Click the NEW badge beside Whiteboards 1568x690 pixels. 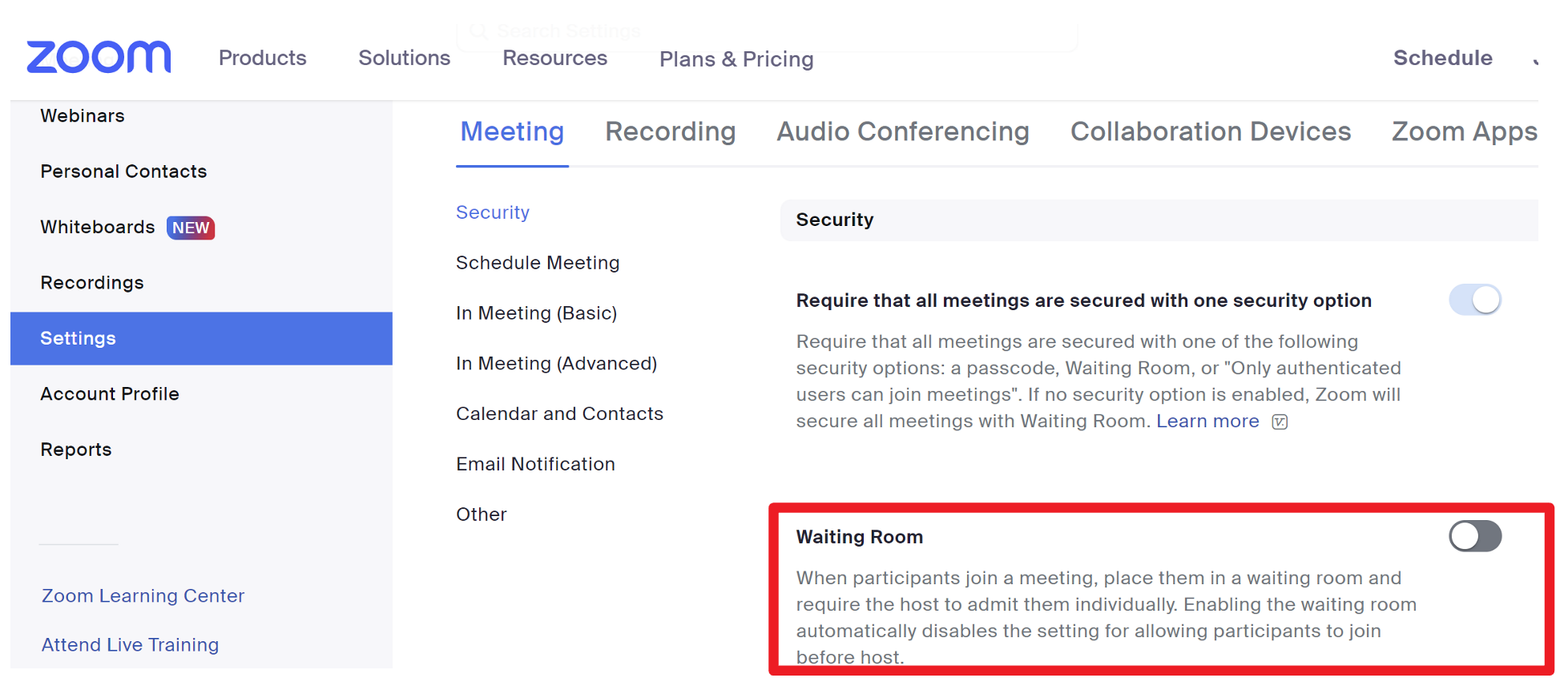191,228
